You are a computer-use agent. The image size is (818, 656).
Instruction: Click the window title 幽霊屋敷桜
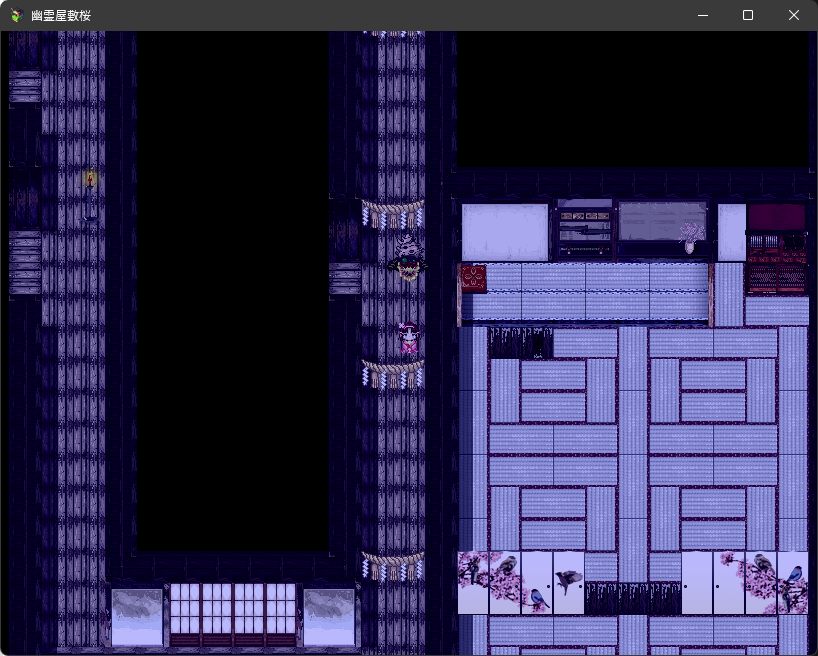coord(61,16)
